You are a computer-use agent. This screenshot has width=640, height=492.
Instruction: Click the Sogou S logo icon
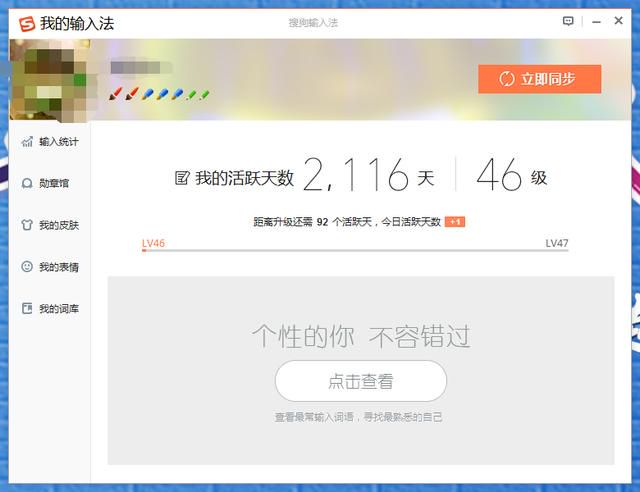(27, 24)
